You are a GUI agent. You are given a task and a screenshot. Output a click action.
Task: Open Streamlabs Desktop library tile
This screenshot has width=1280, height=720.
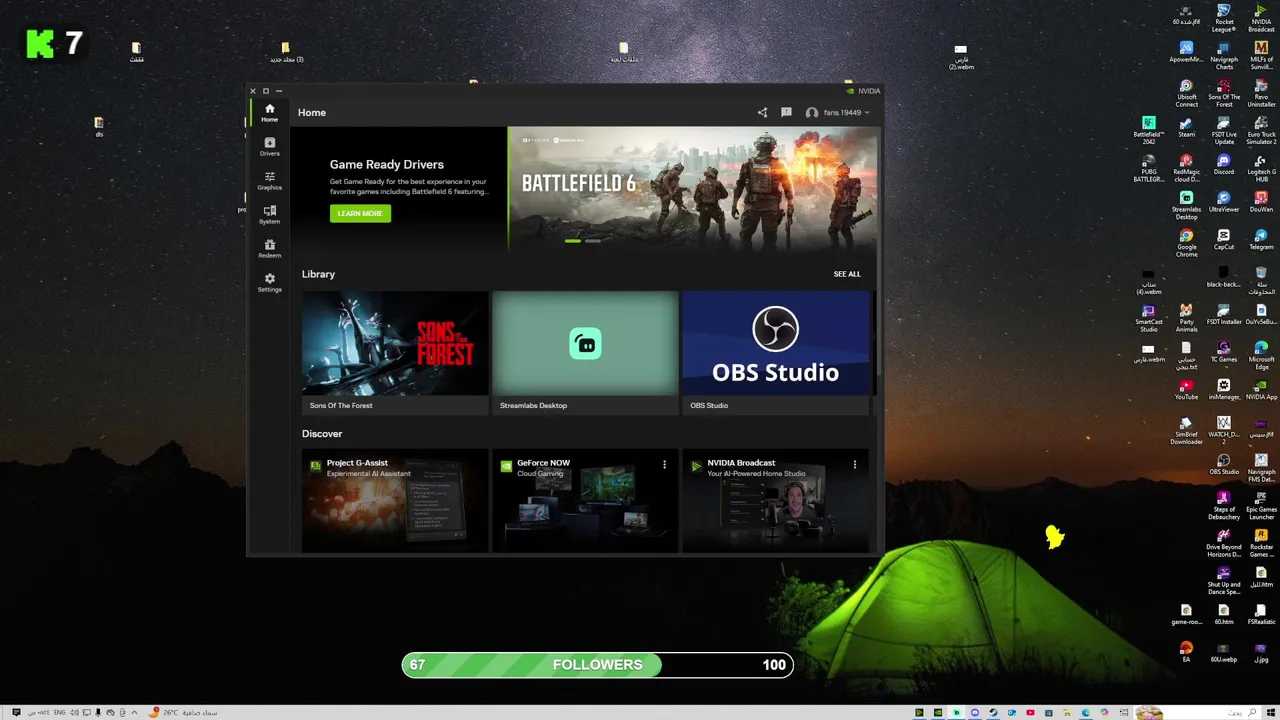pos(585,352)
